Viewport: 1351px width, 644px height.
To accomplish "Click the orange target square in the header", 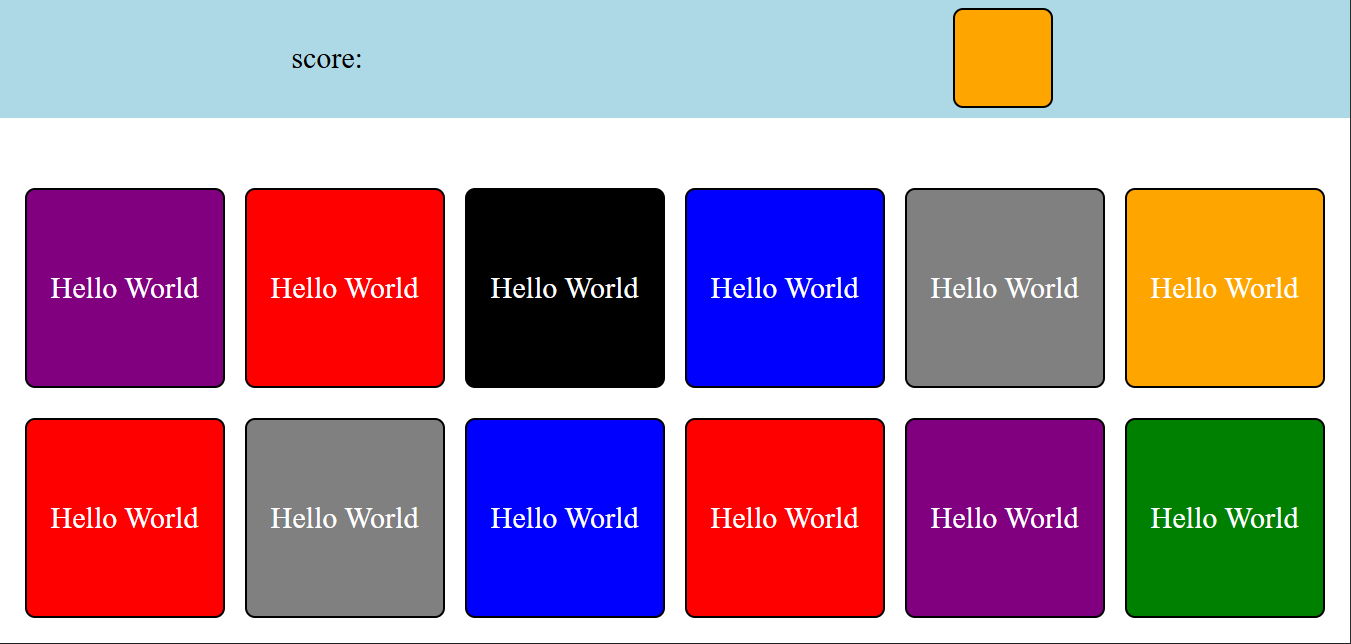I will 1002,58.
